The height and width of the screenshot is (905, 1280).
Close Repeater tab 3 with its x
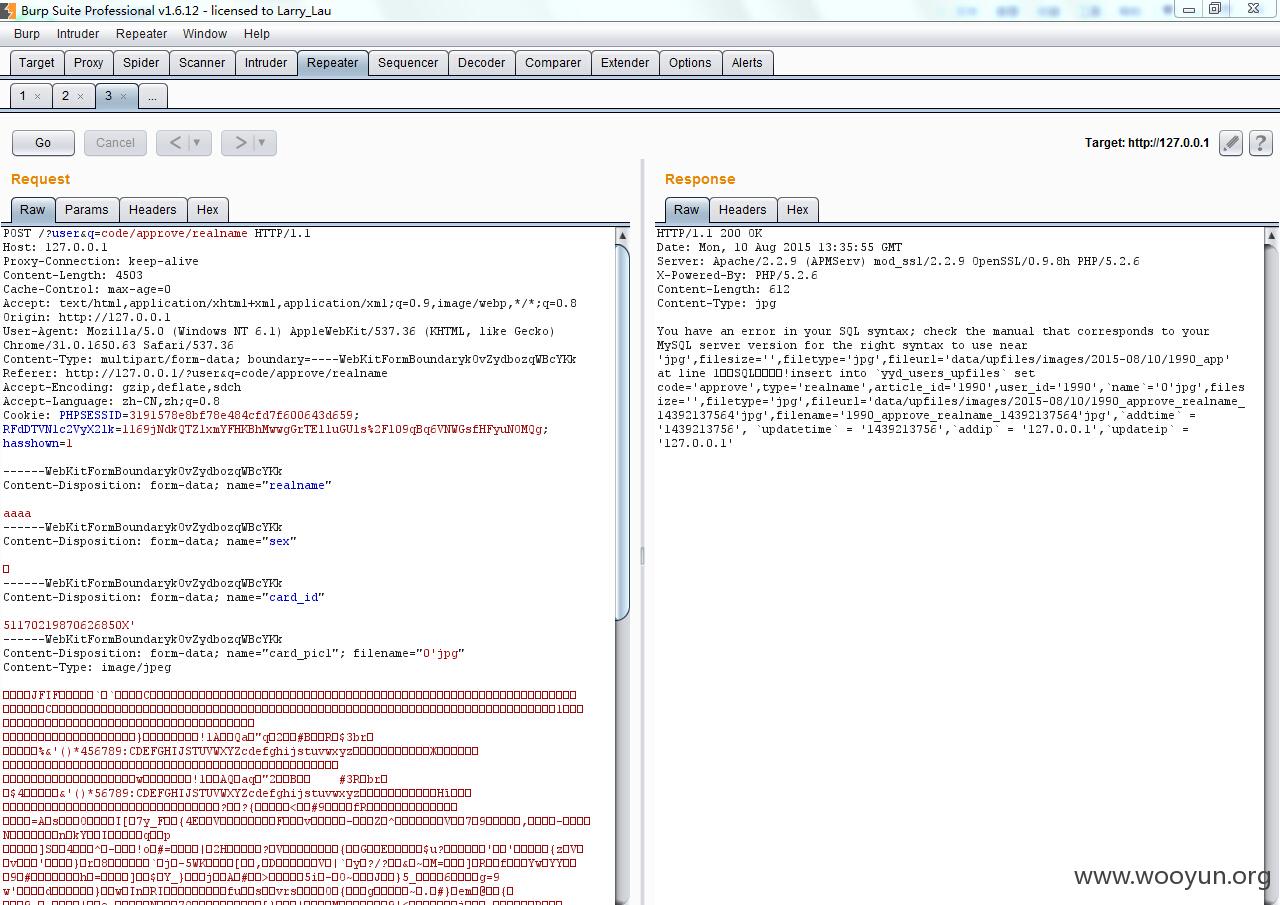pos(123,97)
